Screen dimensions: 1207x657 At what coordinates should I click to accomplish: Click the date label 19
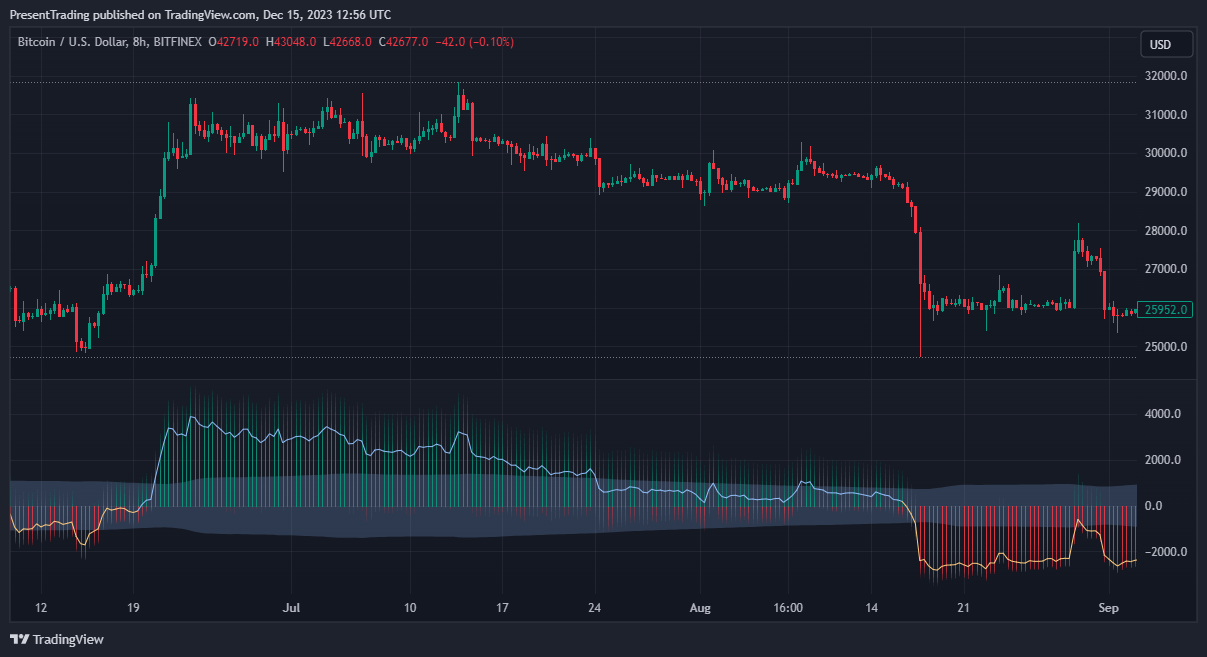click(x=135, y=607)
